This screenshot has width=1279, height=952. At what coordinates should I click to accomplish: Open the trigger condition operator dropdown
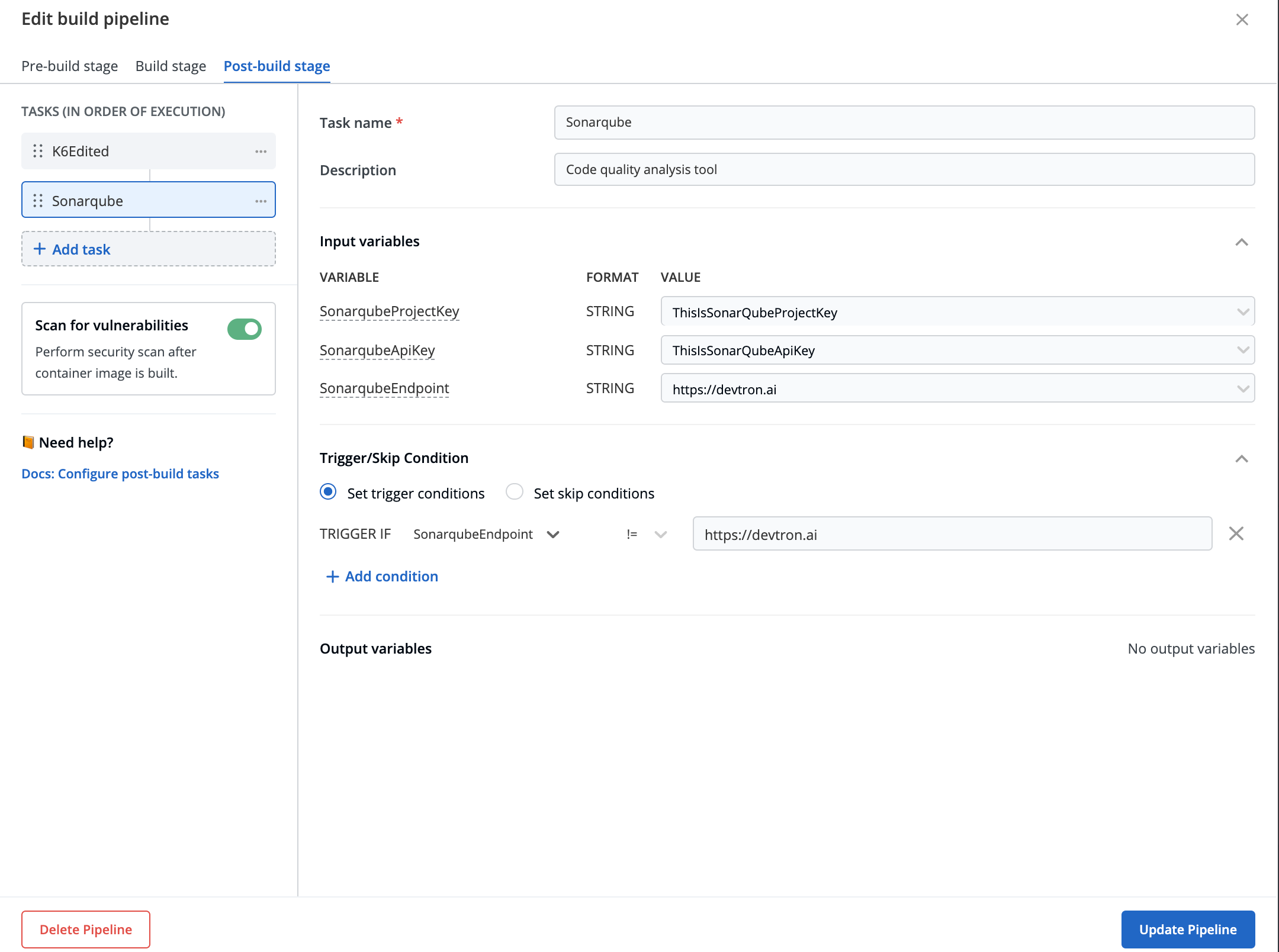click(x=660, y=533)
